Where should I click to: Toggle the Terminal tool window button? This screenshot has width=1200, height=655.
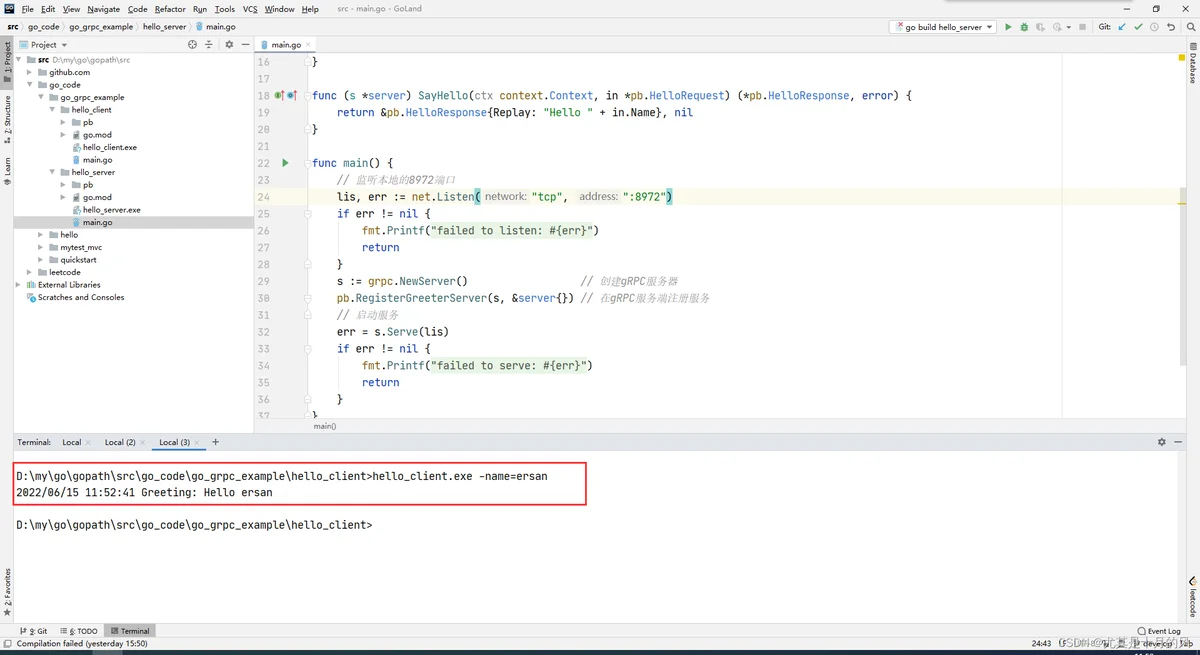click(x=130, y=631)
